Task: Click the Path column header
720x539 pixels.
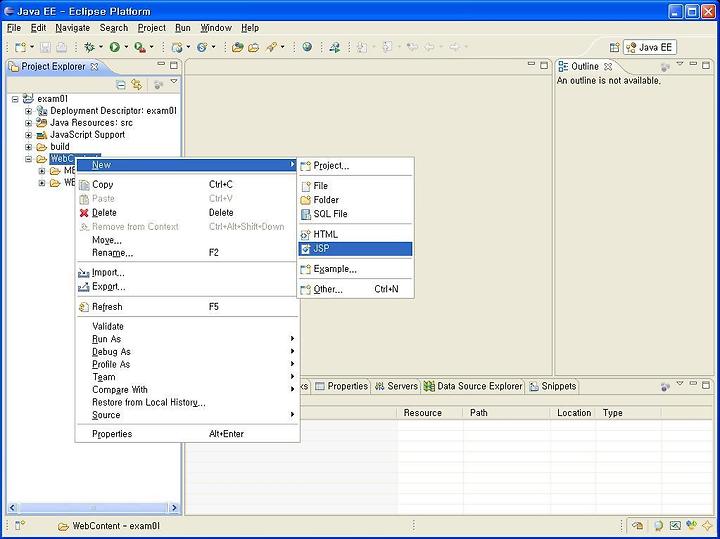Action: [x=506, y=413]
